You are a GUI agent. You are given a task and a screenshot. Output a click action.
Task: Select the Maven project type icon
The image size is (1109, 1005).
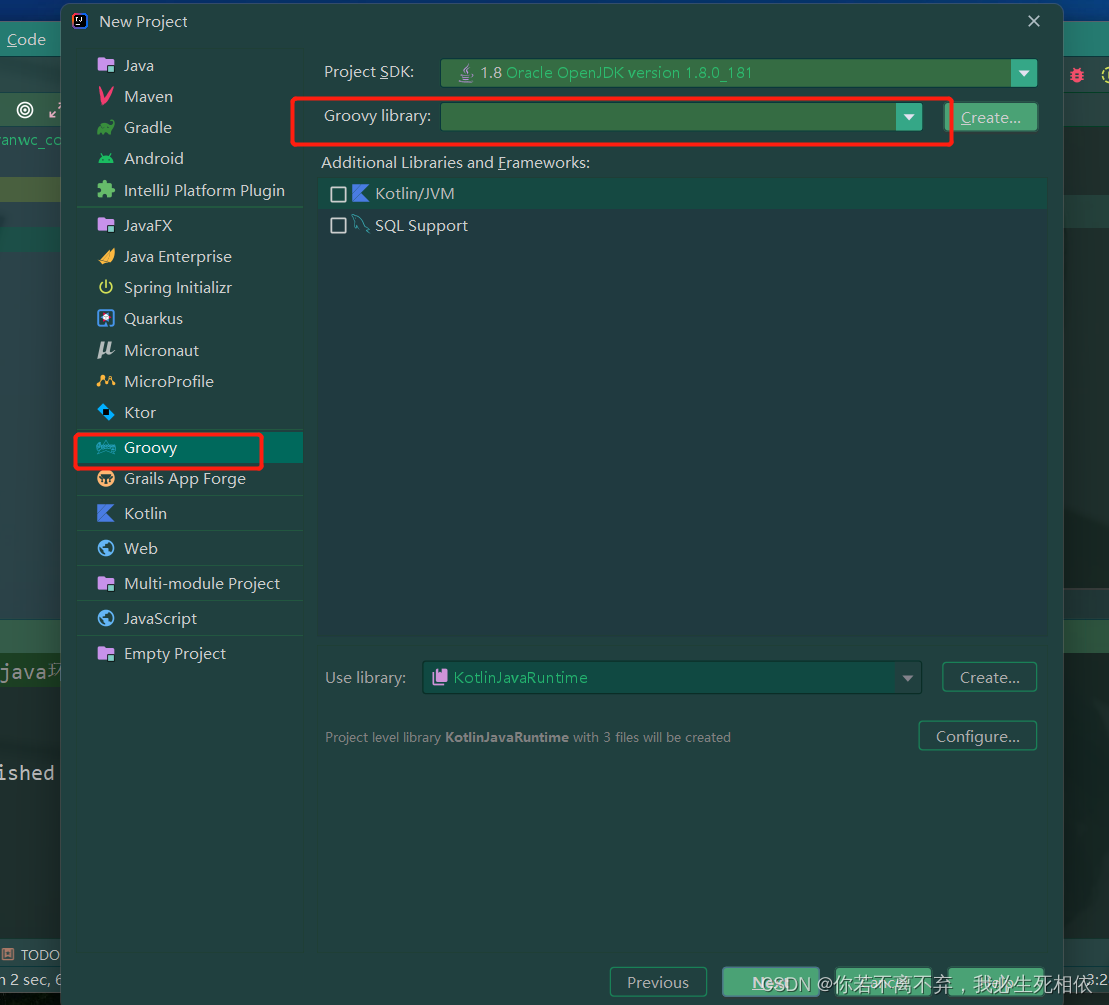106,96
